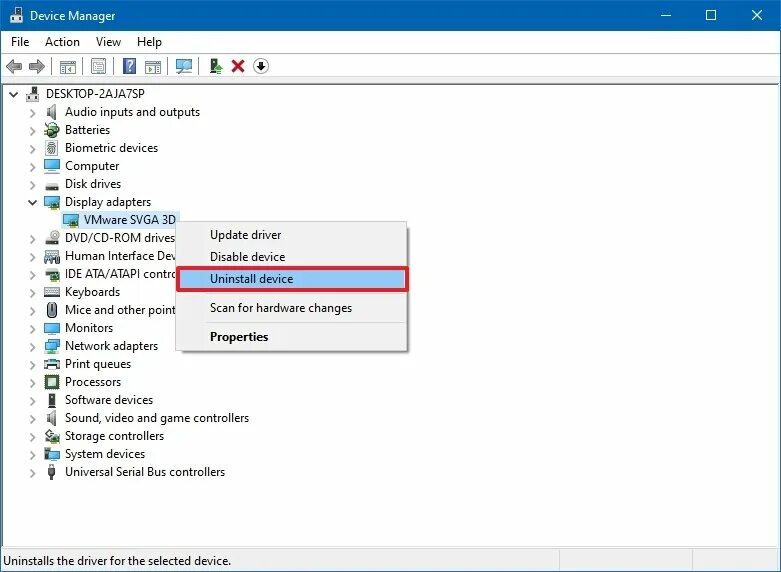Open the View menu
This screenshot has height=572, width=781.
click(x=108, y=42)
